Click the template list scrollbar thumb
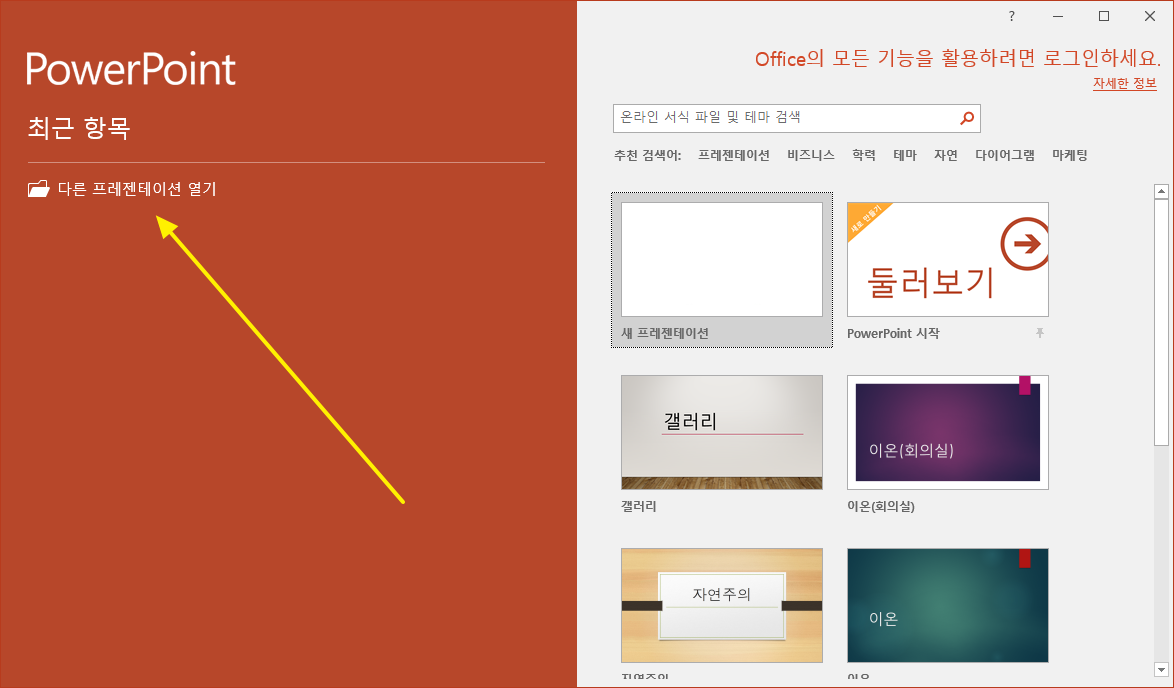Image resolution: width=1174 pixels, height=688 pixels. pyautogui.click(x=1161, y=323)
